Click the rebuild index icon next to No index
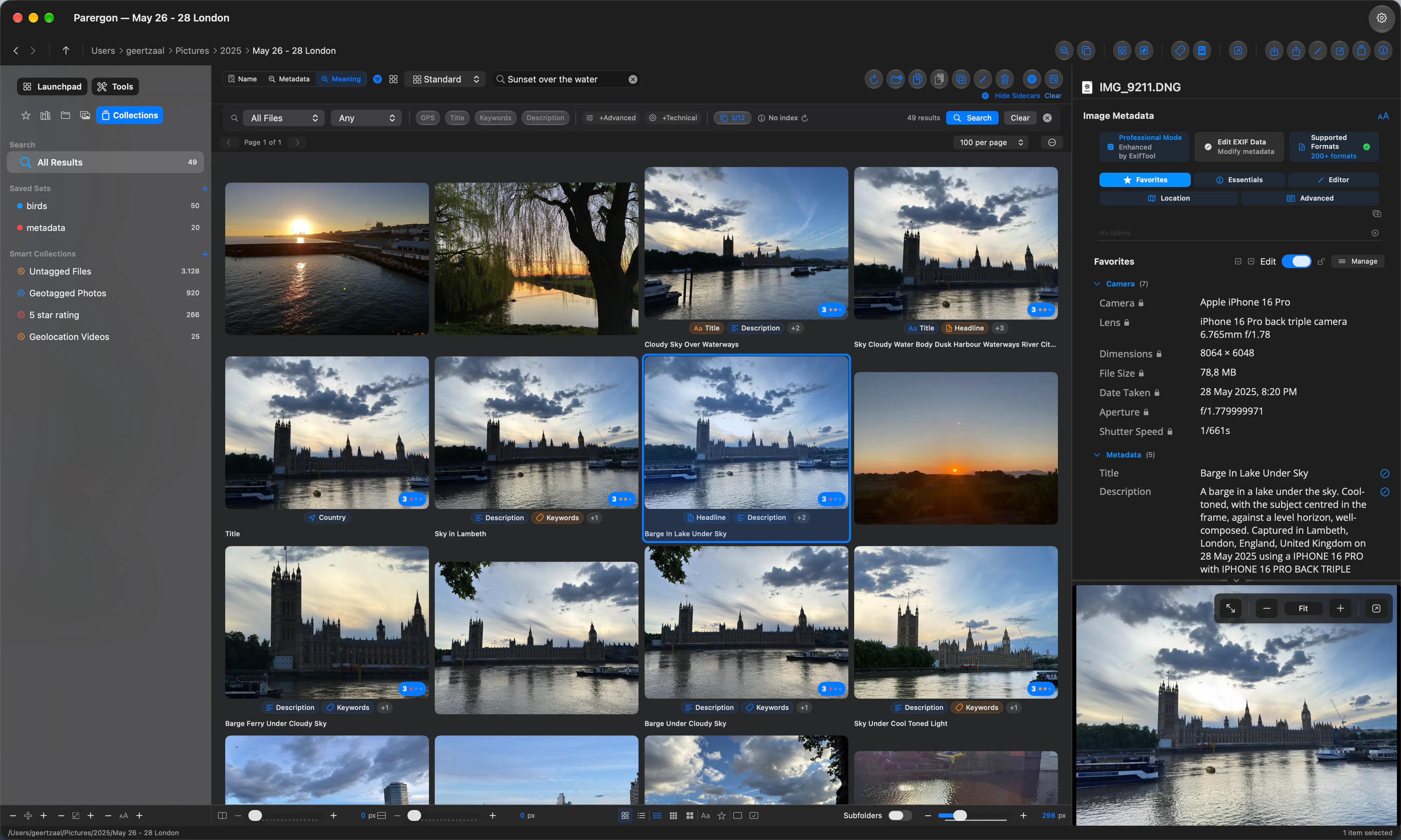 pos(805,118)
